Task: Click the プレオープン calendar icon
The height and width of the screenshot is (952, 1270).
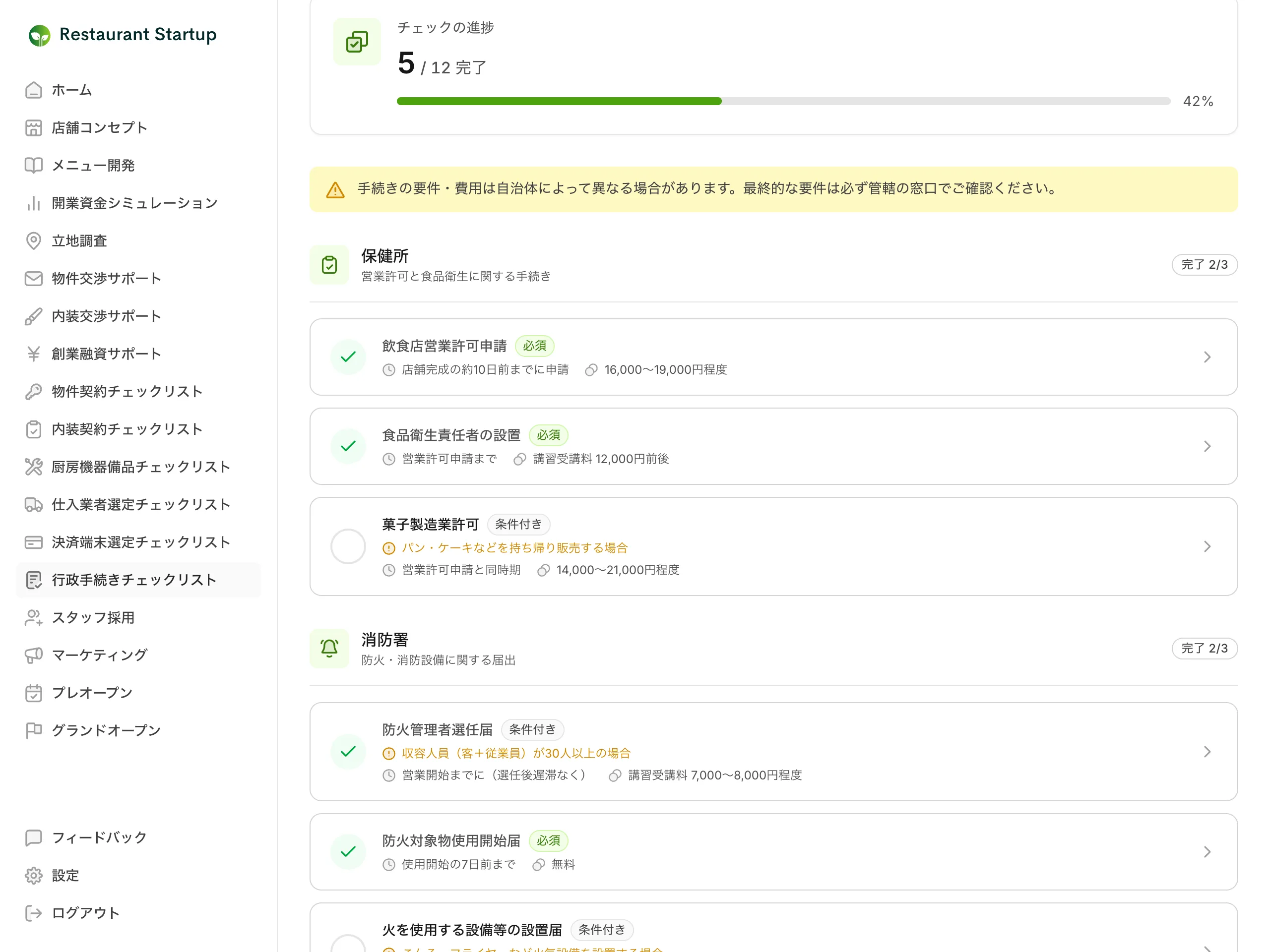Action: click(34, 693)
